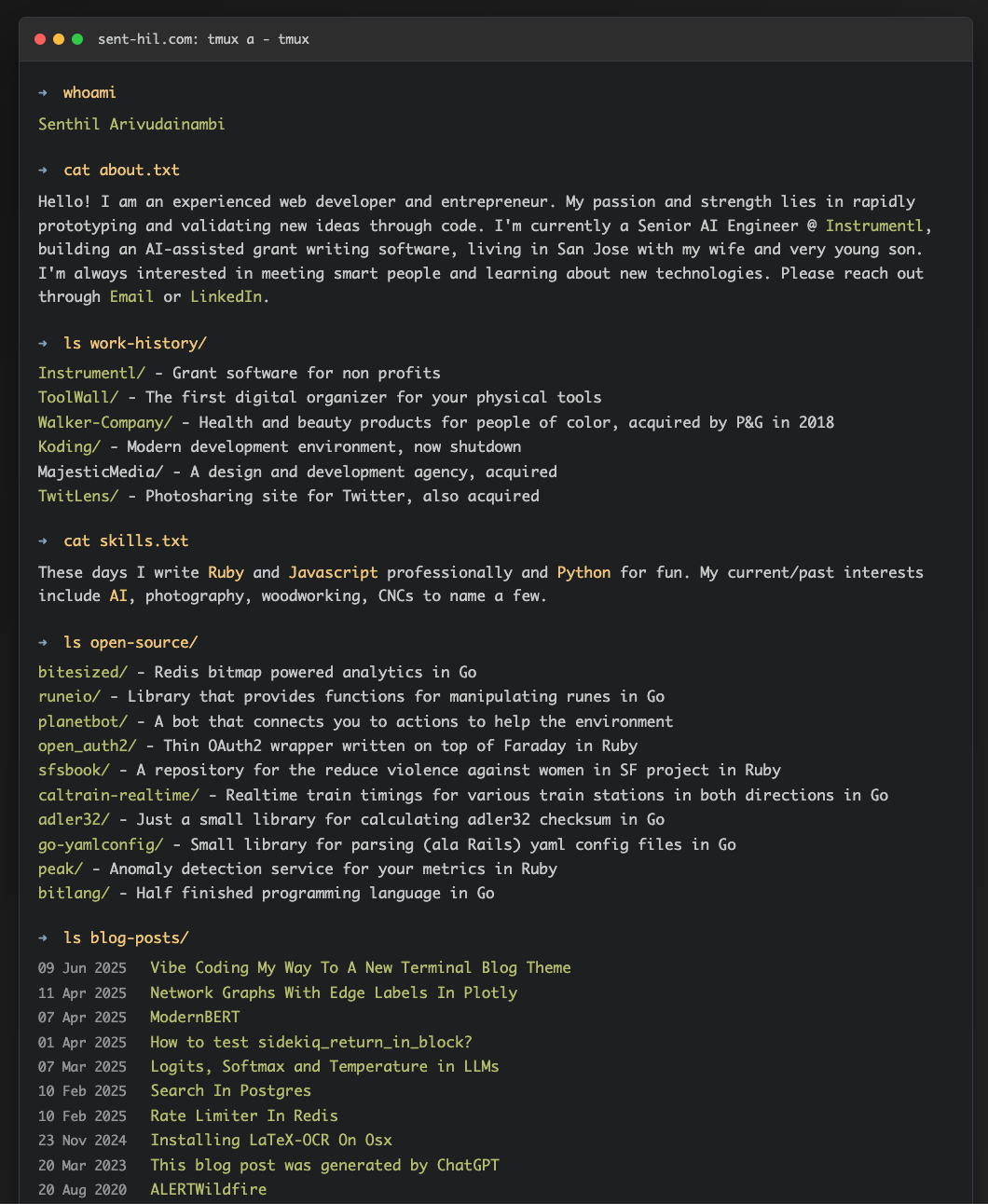
Task: Open 'Search In Postgres' blog post
Action: tap(230, 1090)
